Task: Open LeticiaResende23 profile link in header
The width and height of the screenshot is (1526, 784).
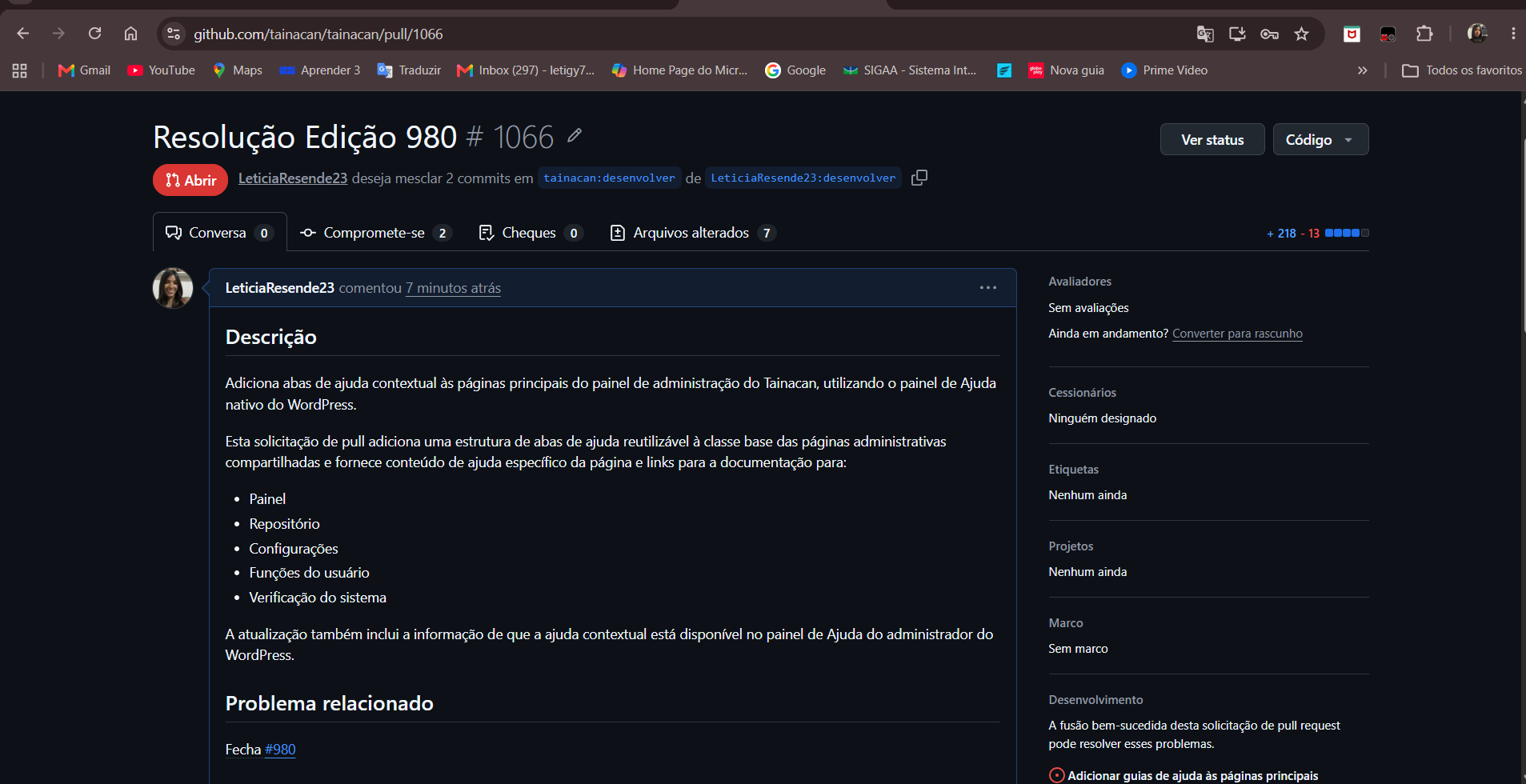Action: [293, 178]
